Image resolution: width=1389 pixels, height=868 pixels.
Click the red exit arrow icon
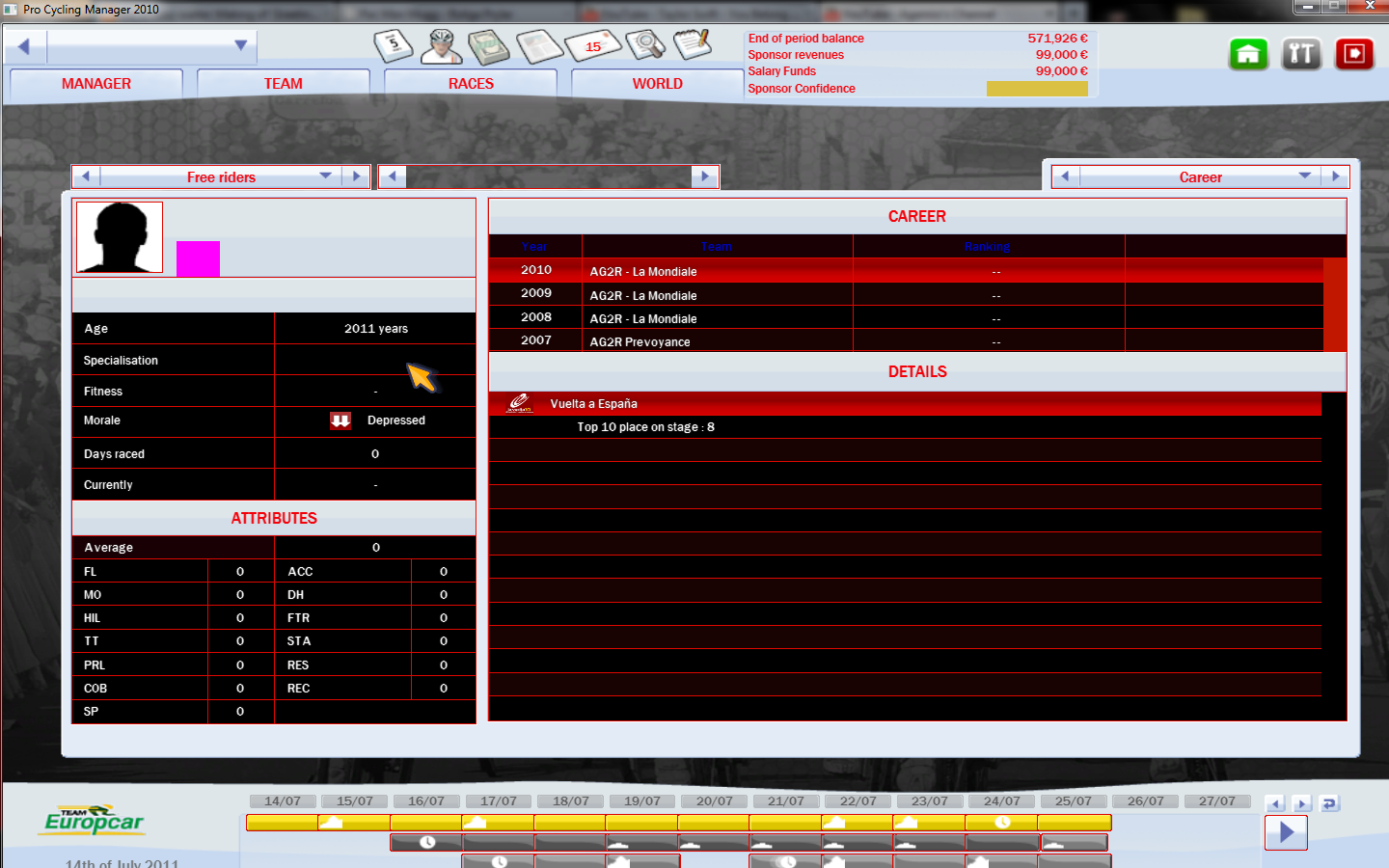[1353, 54]
